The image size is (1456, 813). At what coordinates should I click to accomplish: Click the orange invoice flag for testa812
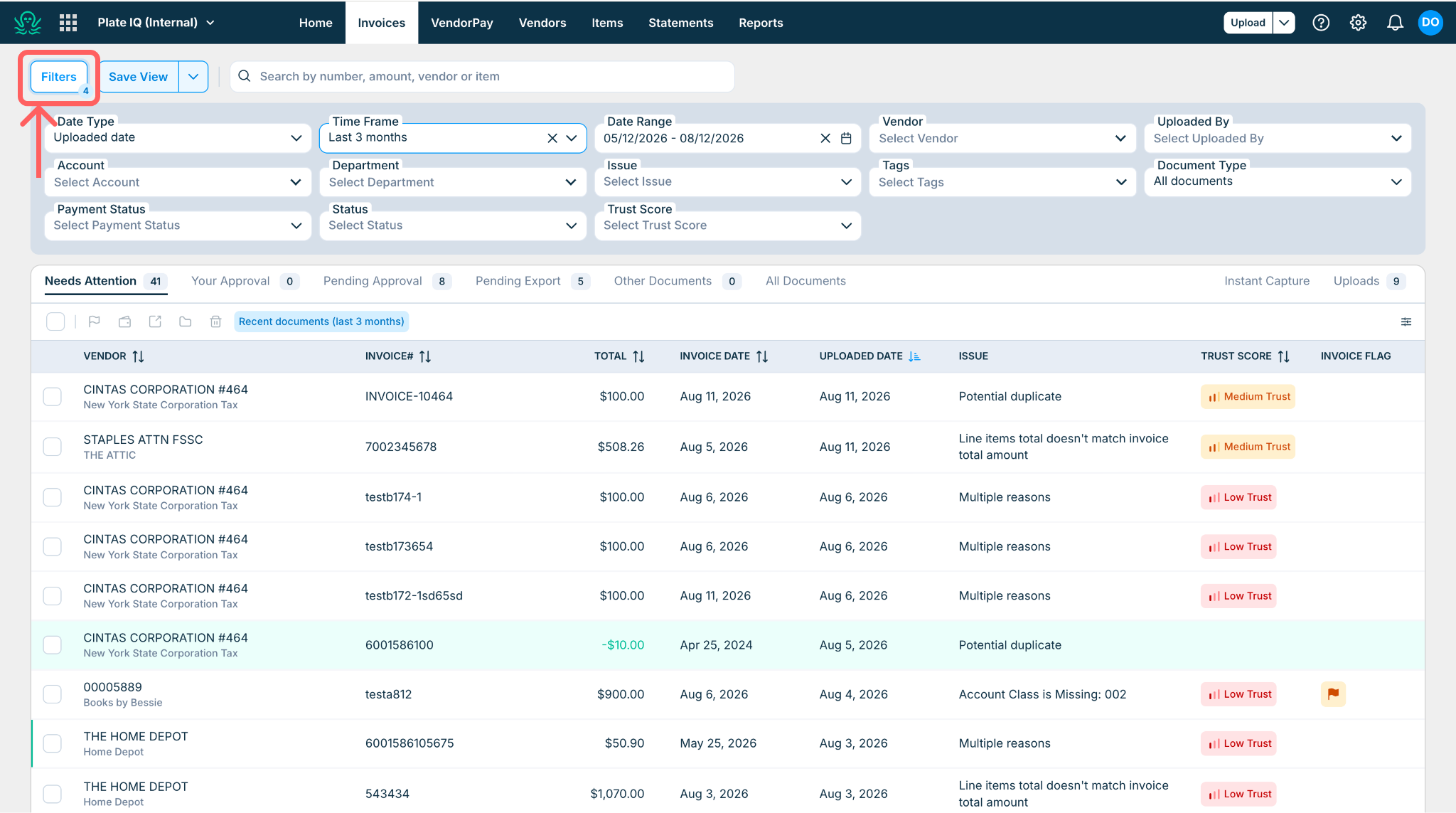[1333, 694]
